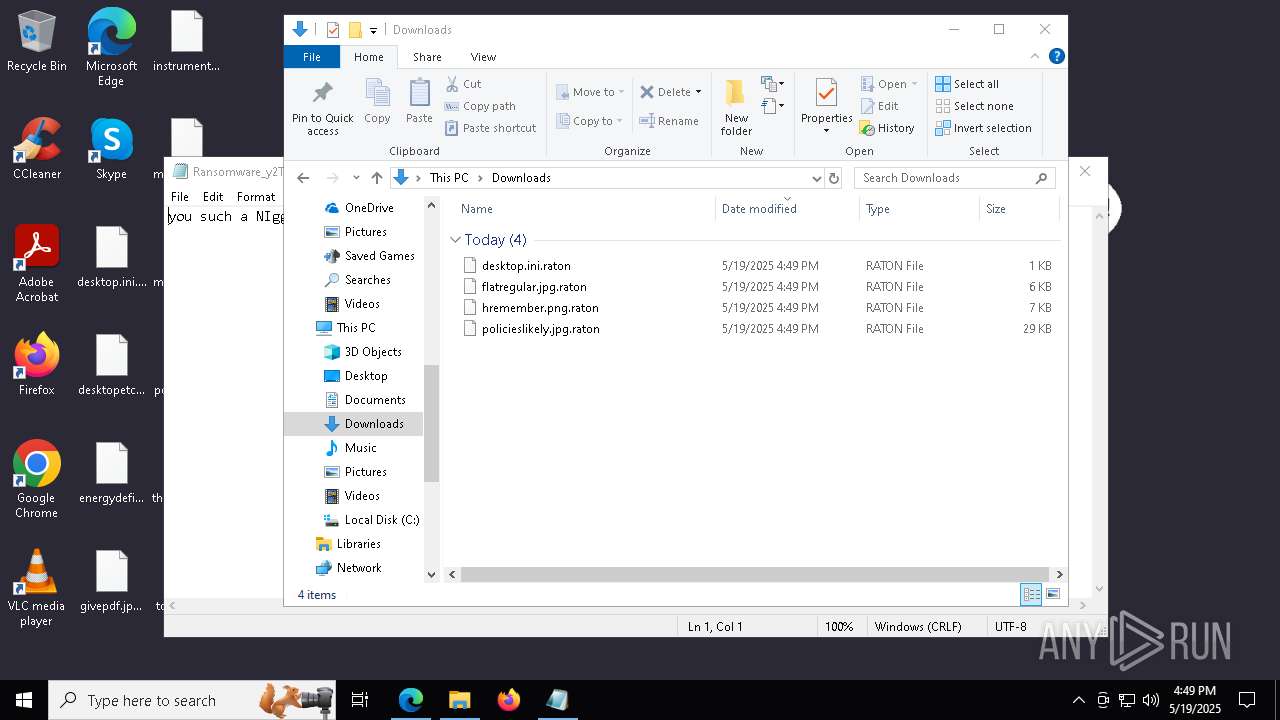
Task: Click the Paste ribbon icon
Action: 419,102
